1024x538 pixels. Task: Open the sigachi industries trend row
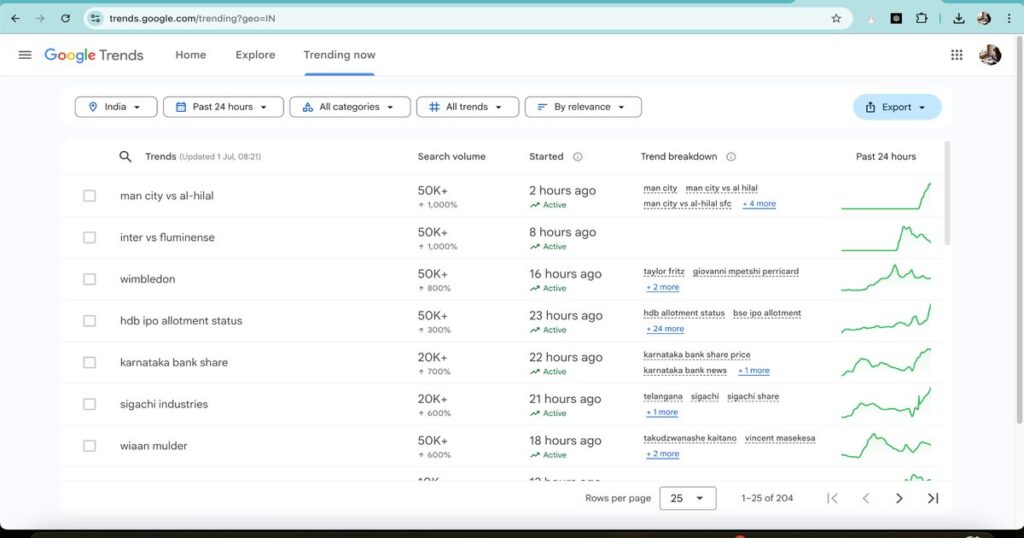pyautogui.click(x=164, y=404)
